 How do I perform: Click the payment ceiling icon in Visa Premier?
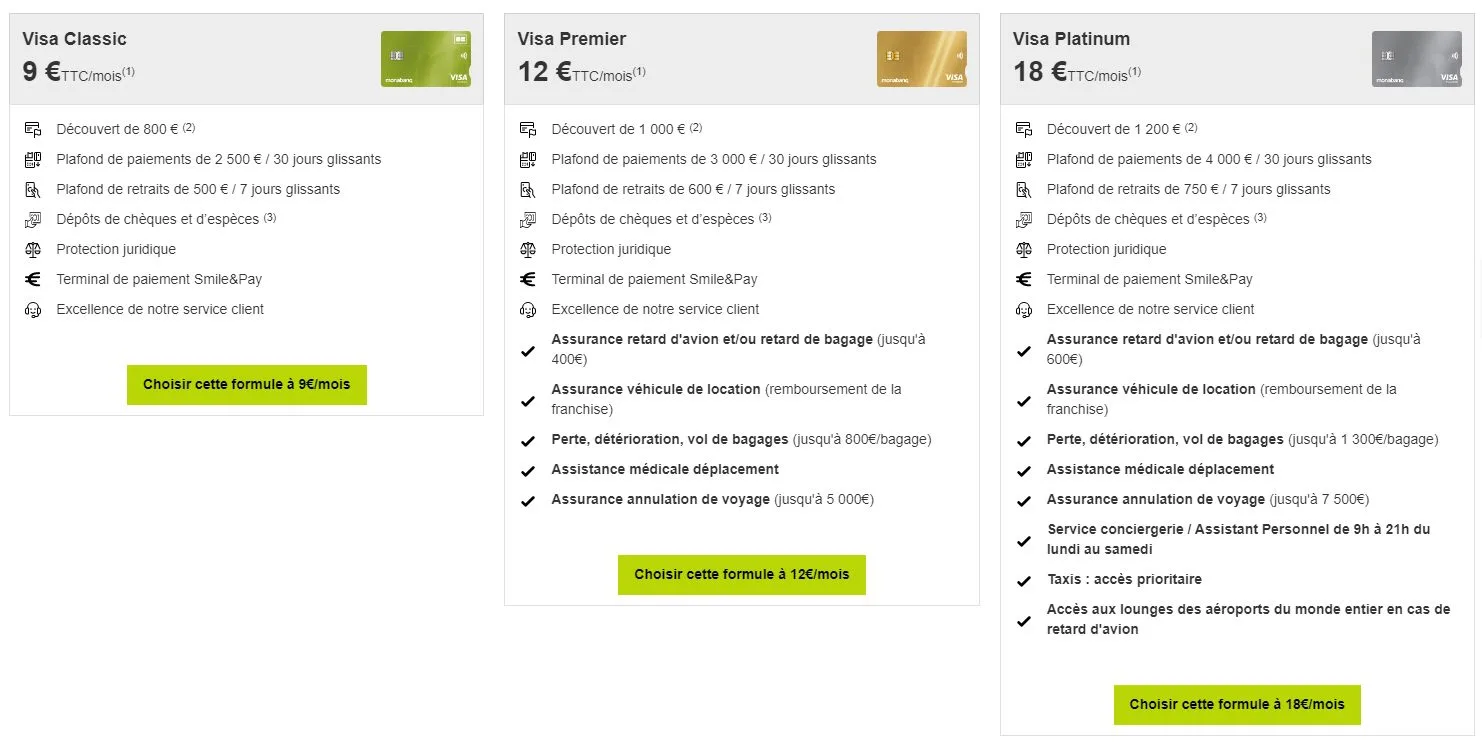point(528,159)
